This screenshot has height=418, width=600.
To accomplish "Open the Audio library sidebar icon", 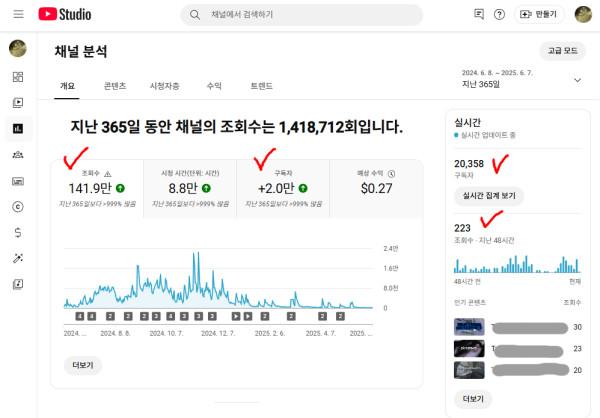I will 18,284.
